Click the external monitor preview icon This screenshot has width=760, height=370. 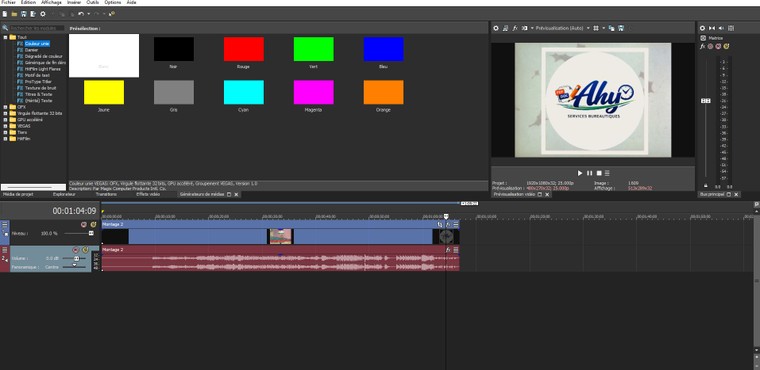(x=506, y=28)
